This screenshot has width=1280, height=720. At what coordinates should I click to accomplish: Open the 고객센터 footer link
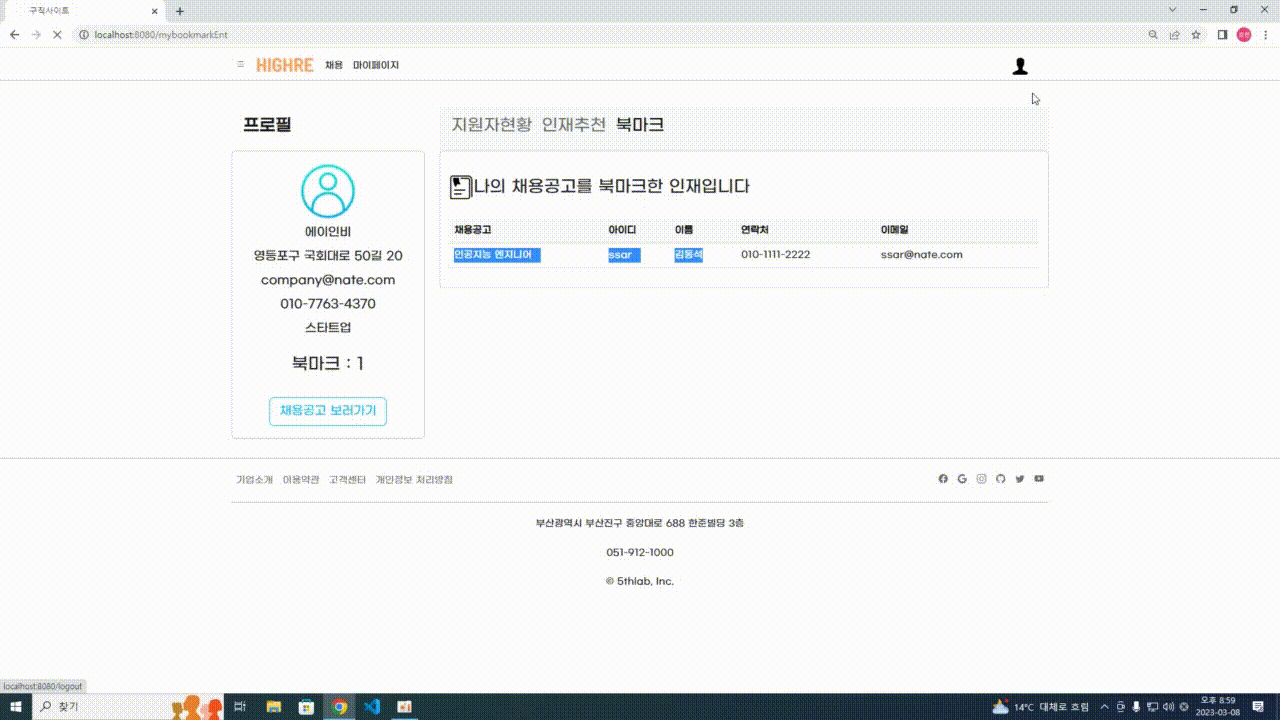tap(348, 480)
